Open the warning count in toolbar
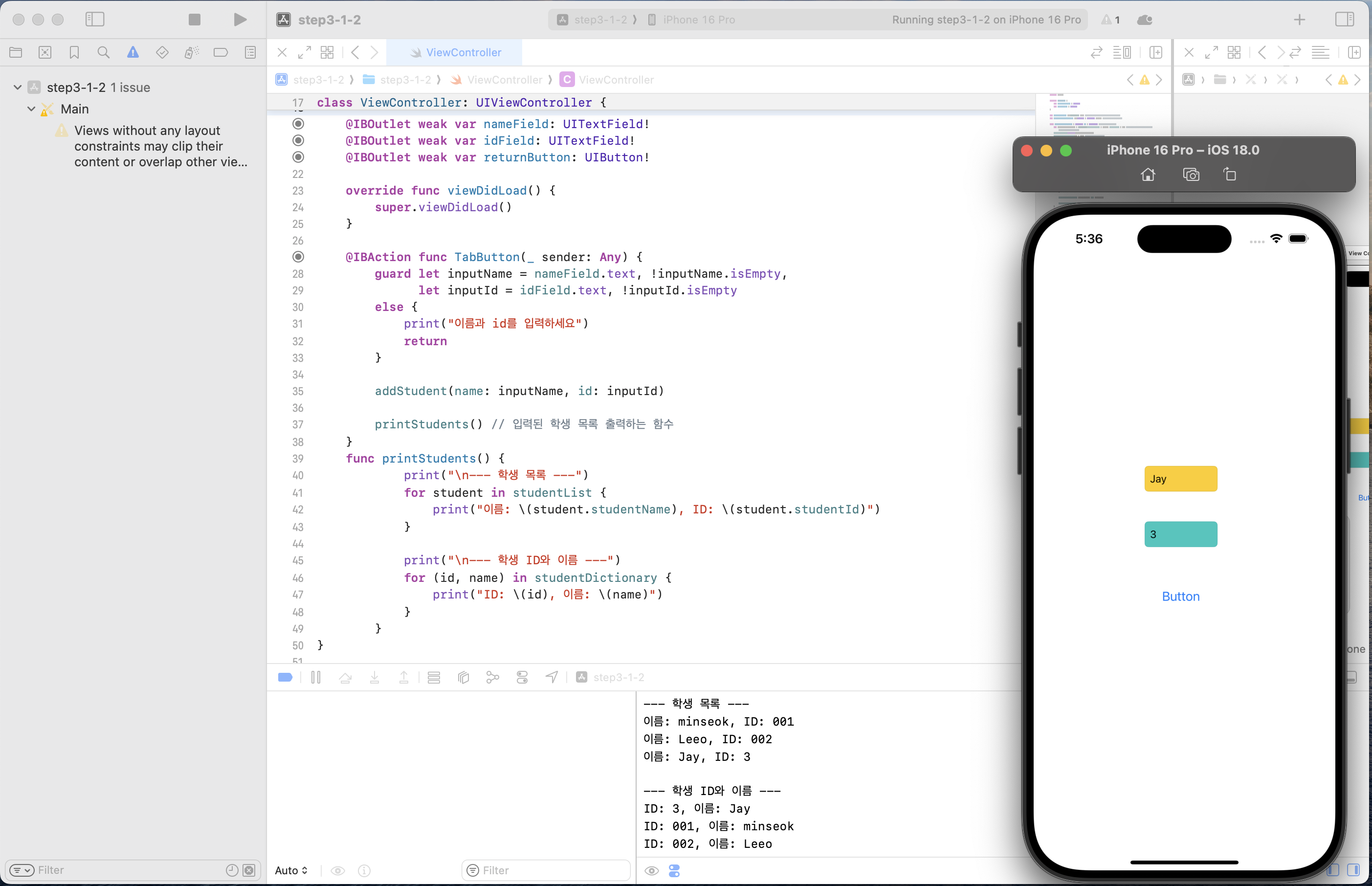The image size is (1372, 886). 1110,20
